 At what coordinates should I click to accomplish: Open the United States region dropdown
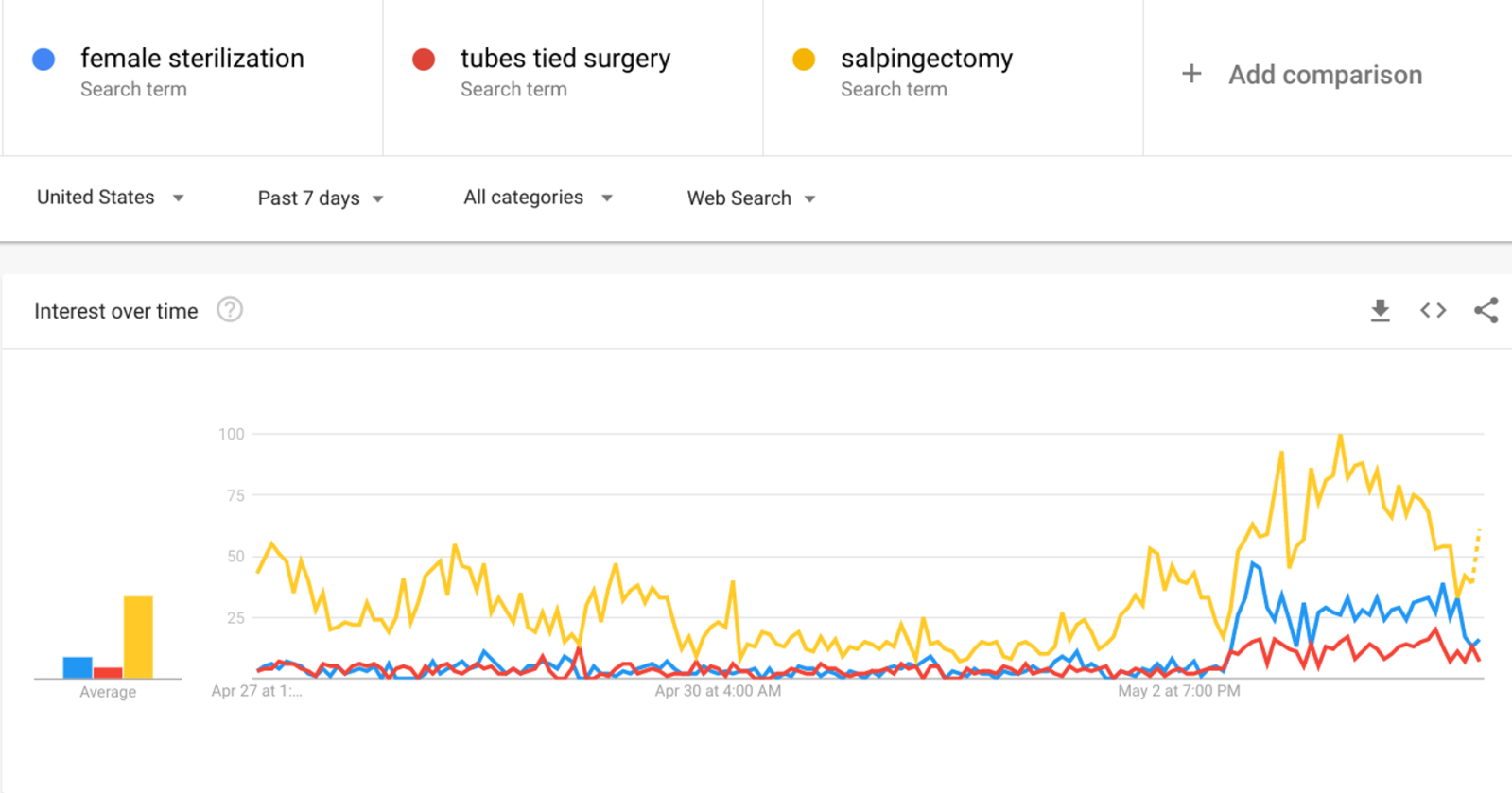pyautogui.click(x=110, y=198)
